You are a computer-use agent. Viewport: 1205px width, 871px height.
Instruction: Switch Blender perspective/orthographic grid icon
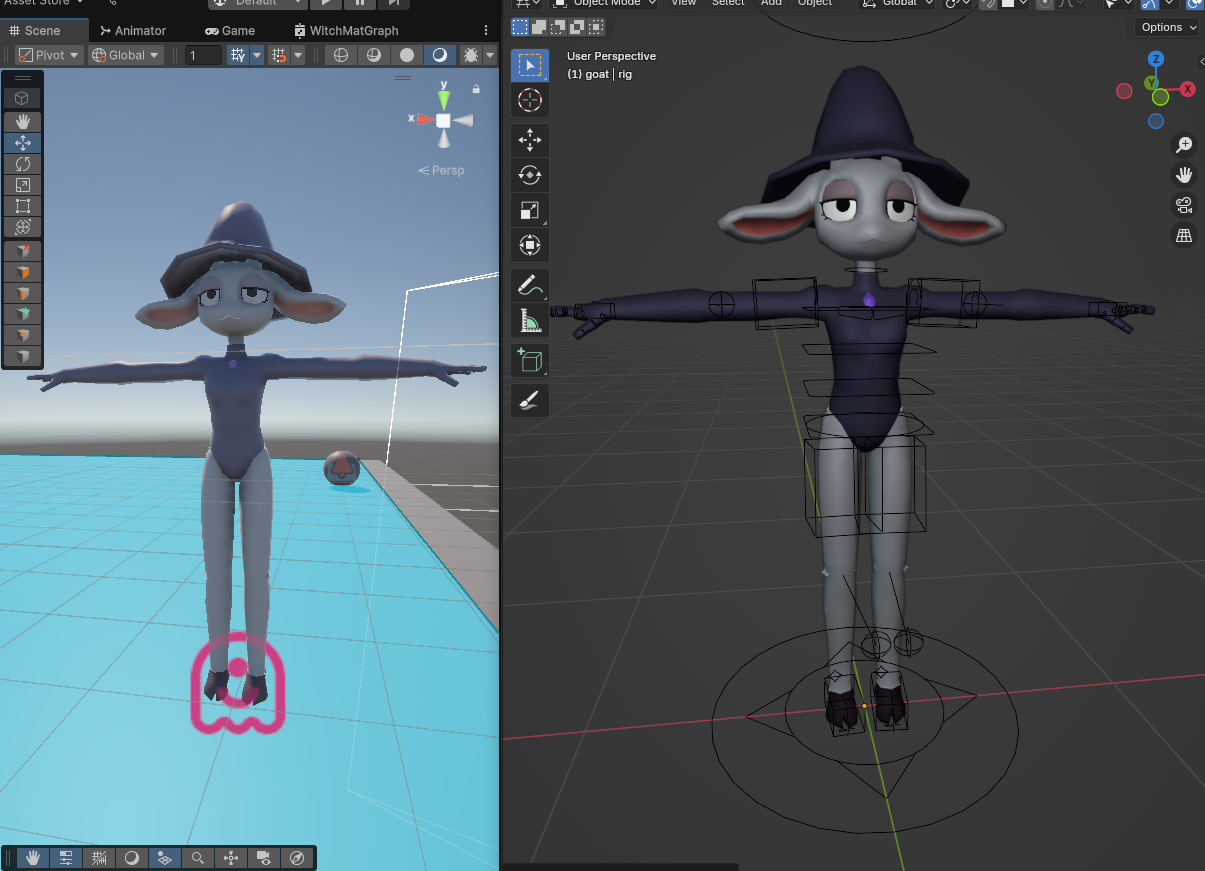pyautogui.click(x=1184, y=236)
